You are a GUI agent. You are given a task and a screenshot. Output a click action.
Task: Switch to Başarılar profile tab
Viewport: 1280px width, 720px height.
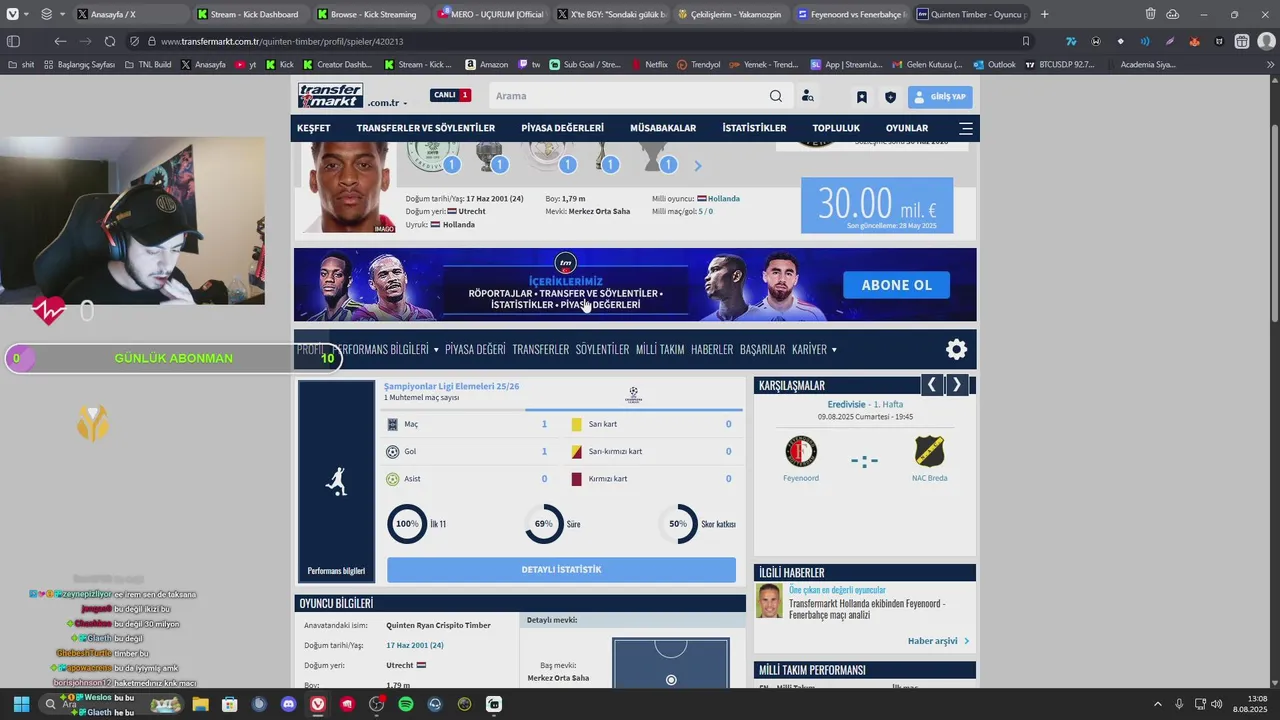[x=762, y=349]
